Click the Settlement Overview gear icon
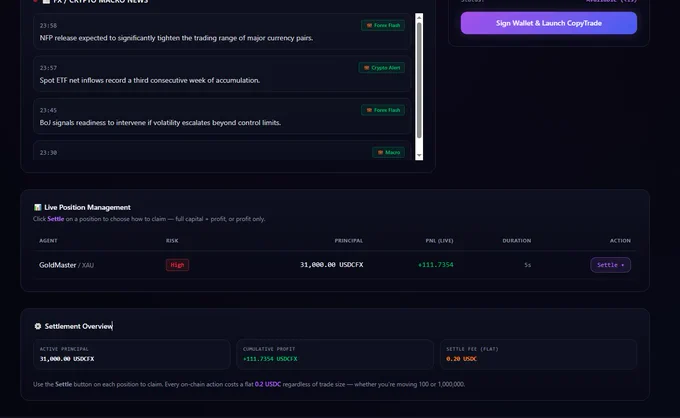Image resolution: width=680 pixels, height=418 pixels. [38, 326]
